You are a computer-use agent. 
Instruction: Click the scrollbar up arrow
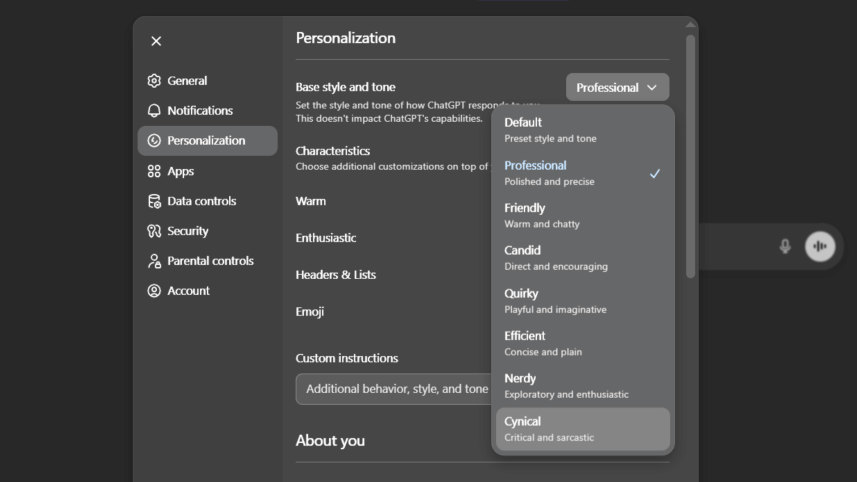click(x=690, y=25)
